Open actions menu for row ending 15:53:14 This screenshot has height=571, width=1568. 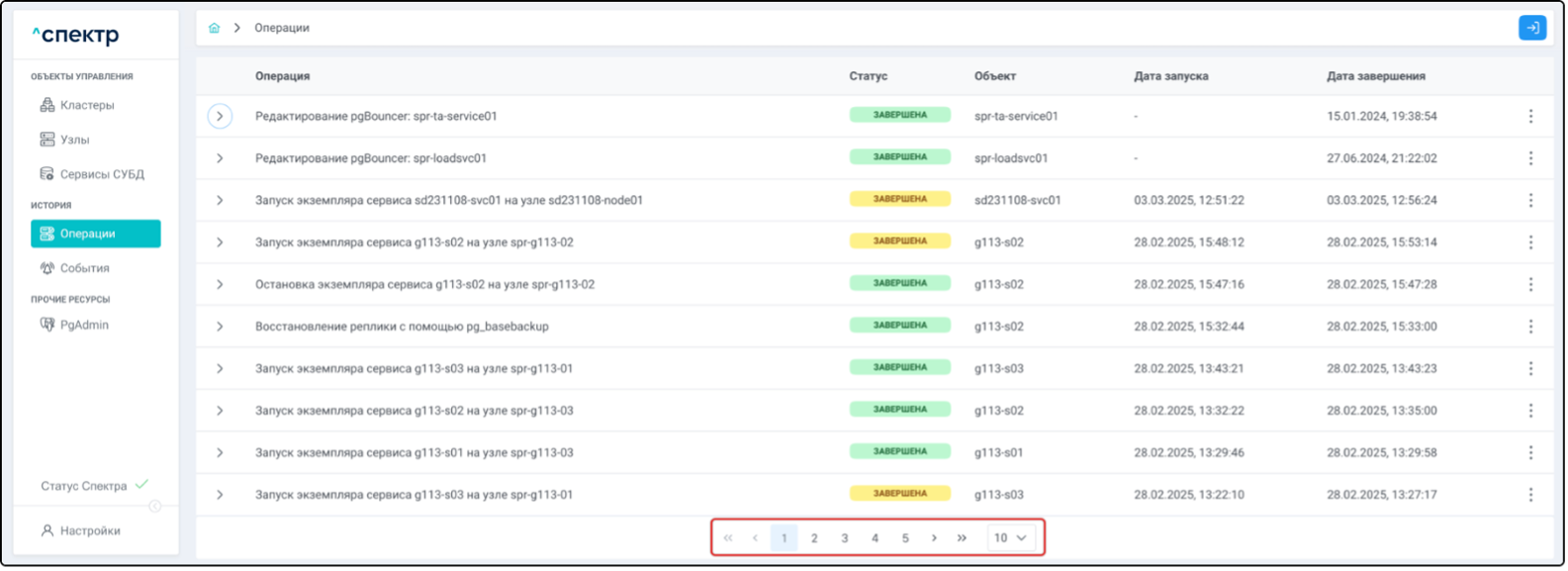[x=1530, y=242]
